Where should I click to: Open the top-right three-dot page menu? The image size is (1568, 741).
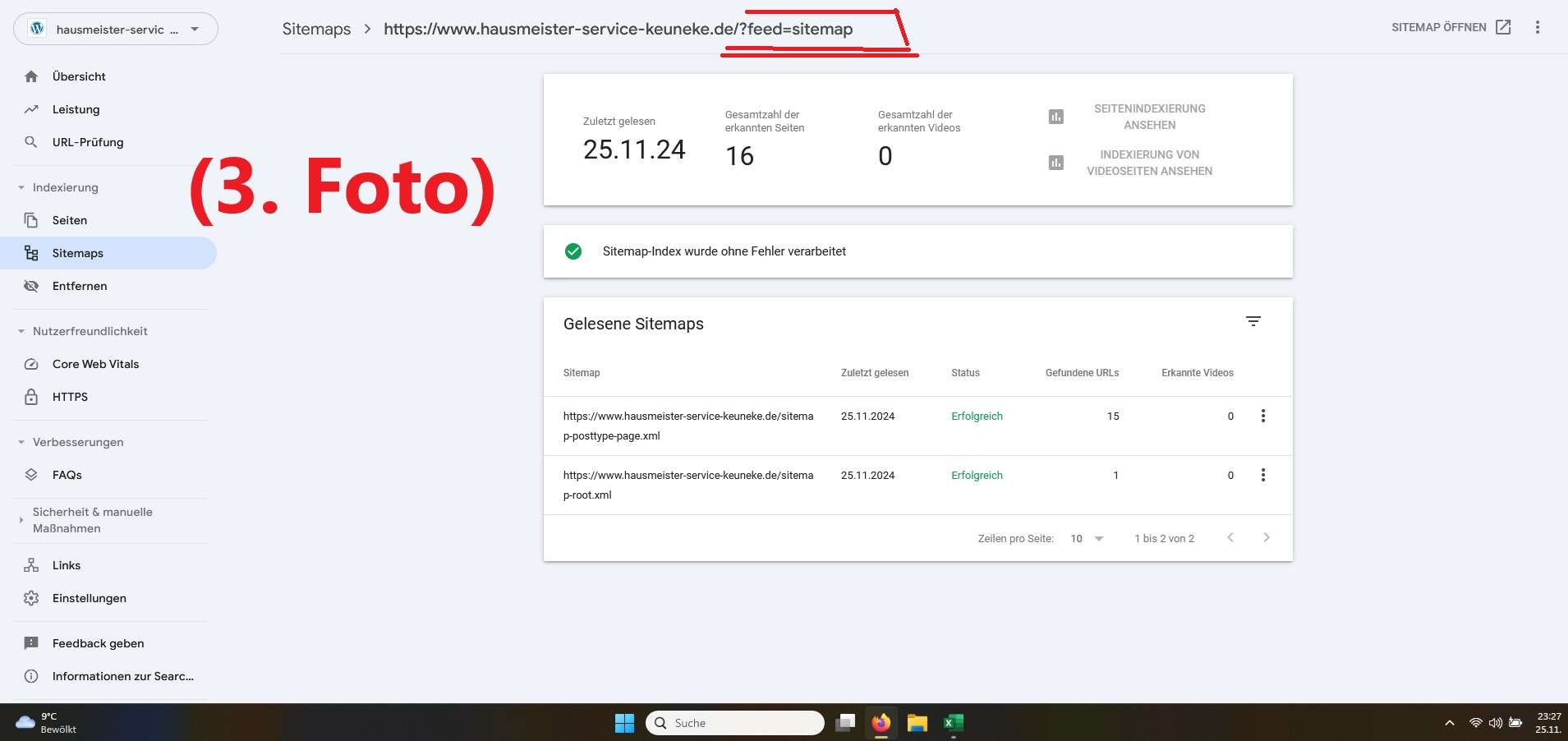(1538, 27)
